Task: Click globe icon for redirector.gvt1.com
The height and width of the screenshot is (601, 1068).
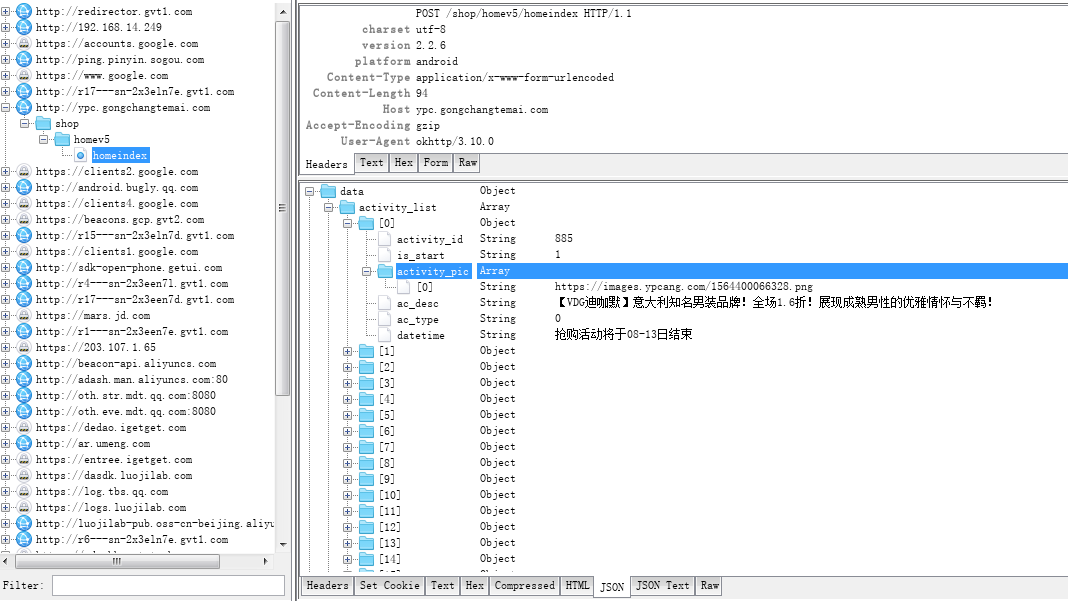Action: 24,11
